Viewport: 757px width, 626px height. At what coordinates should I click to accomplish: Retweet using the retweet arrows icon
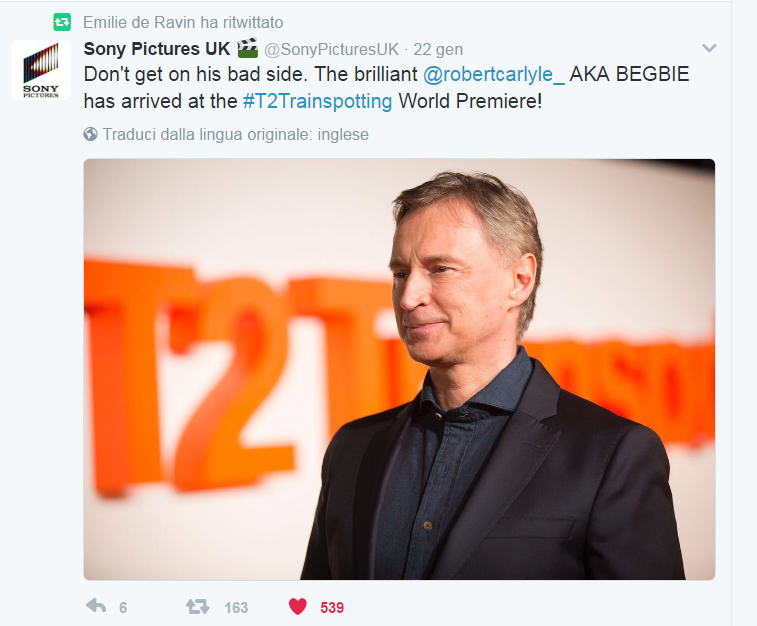point(197,606)
